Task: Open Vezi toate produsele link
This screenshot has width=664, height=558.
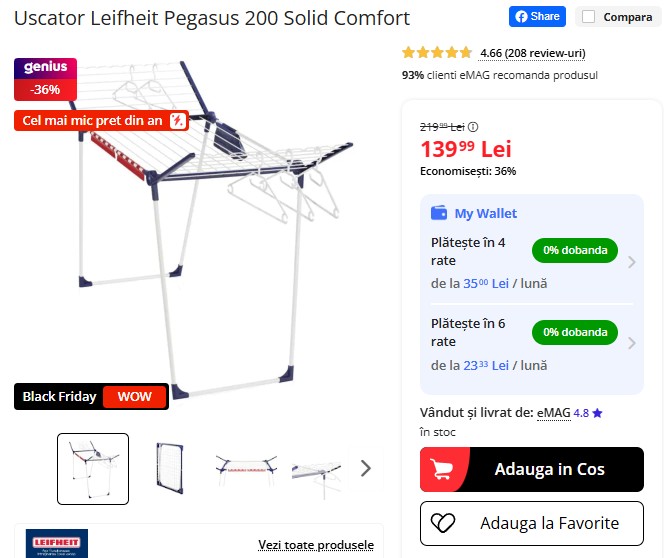Action: click(x=316, y=545)
